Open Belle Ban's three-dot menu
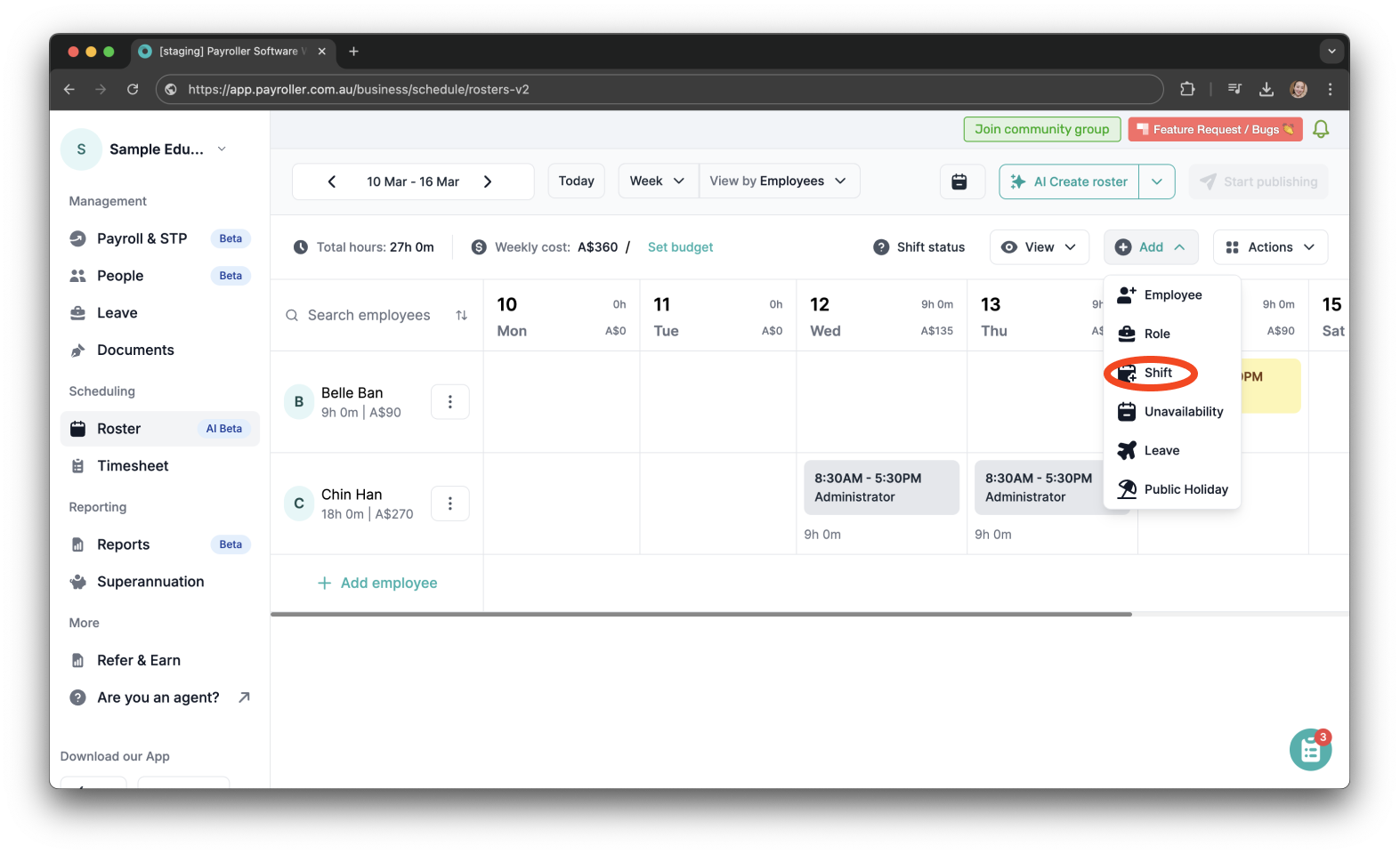 point(450,402)
